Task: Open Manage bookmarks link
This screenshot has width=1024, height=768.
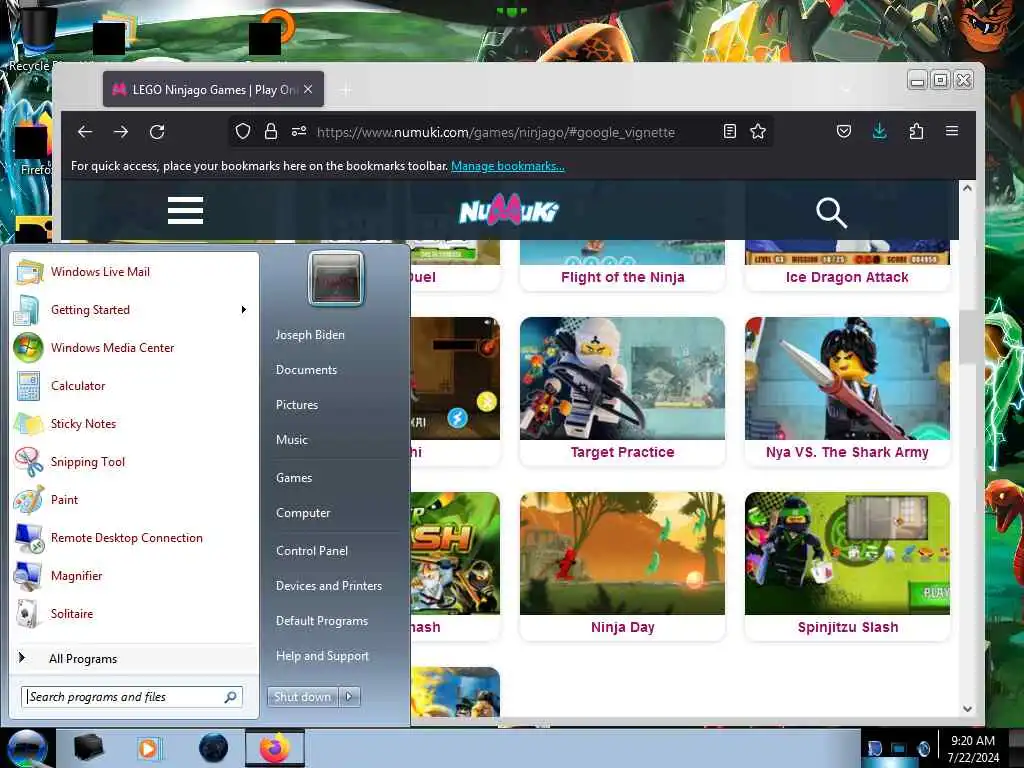Action: (507, 166)
